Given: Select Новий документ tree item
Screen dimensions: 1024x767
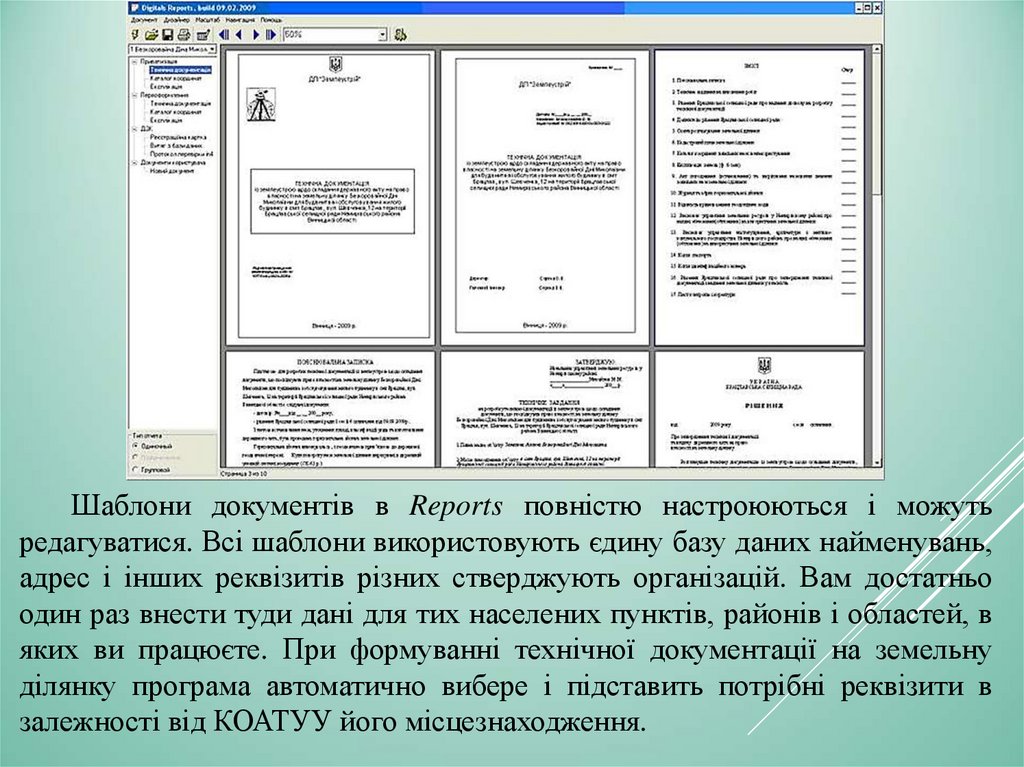Looking at the screenshot, I should tap(172, 171).
